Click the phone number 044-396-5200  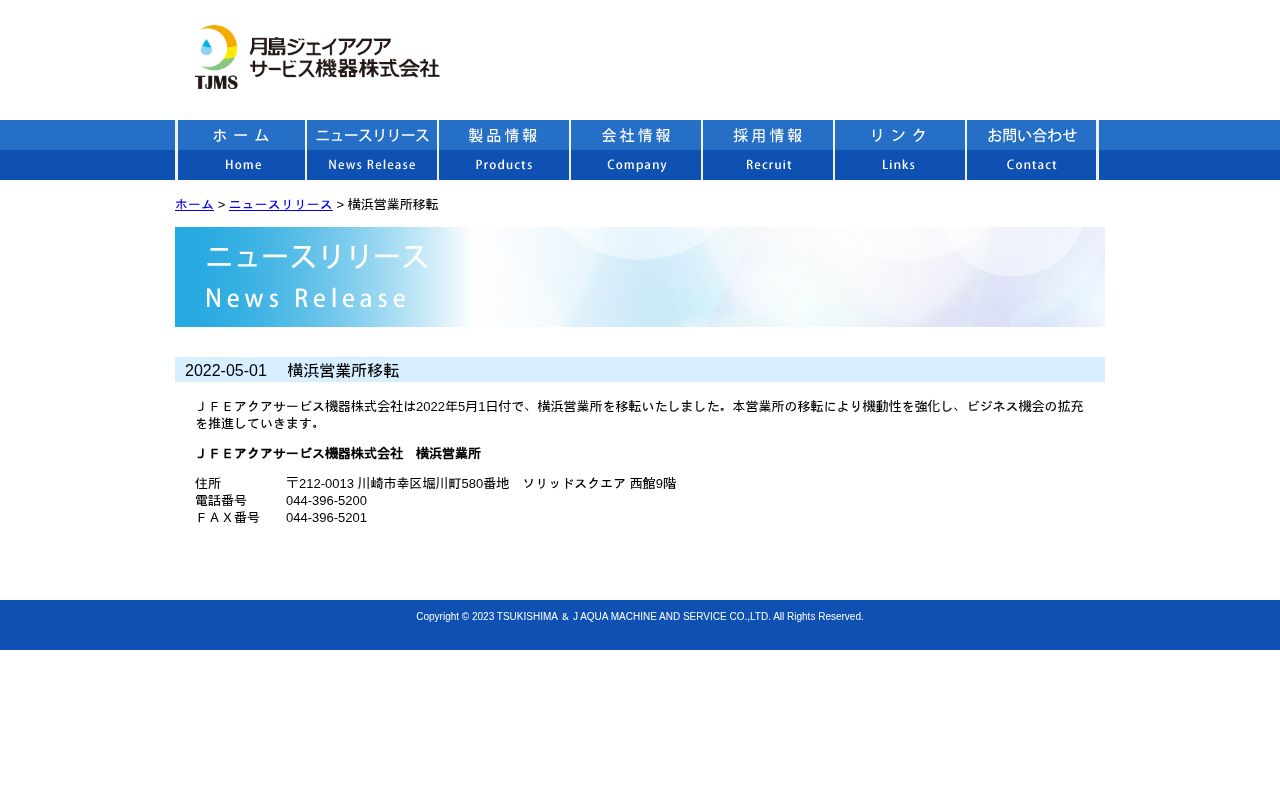pos(326,500)
